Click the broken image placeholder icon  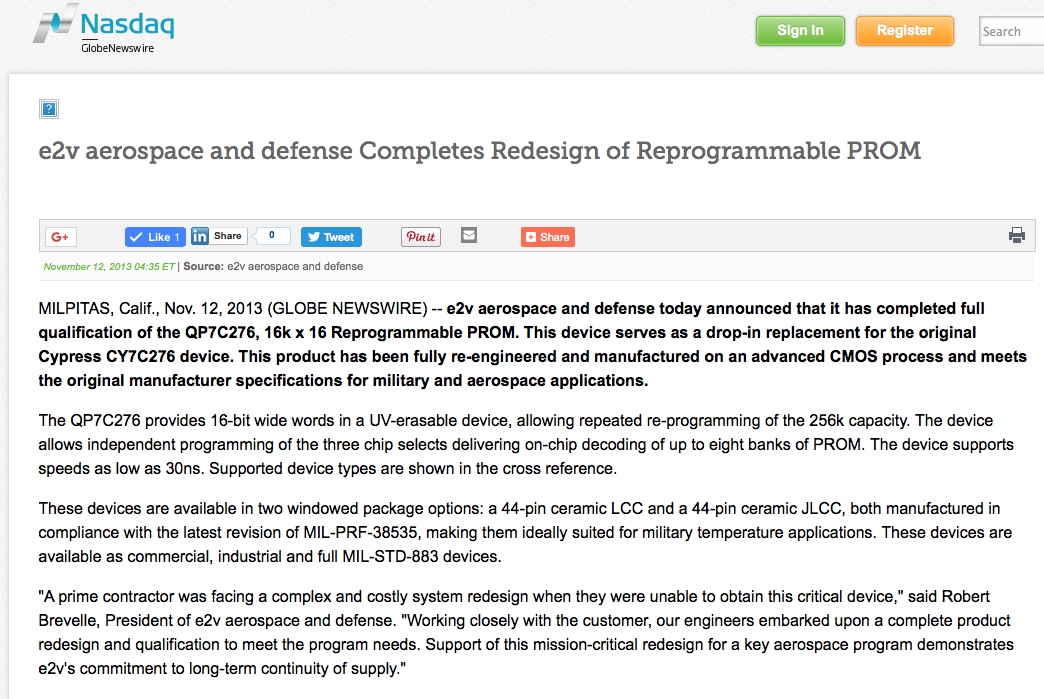(49, 109)
